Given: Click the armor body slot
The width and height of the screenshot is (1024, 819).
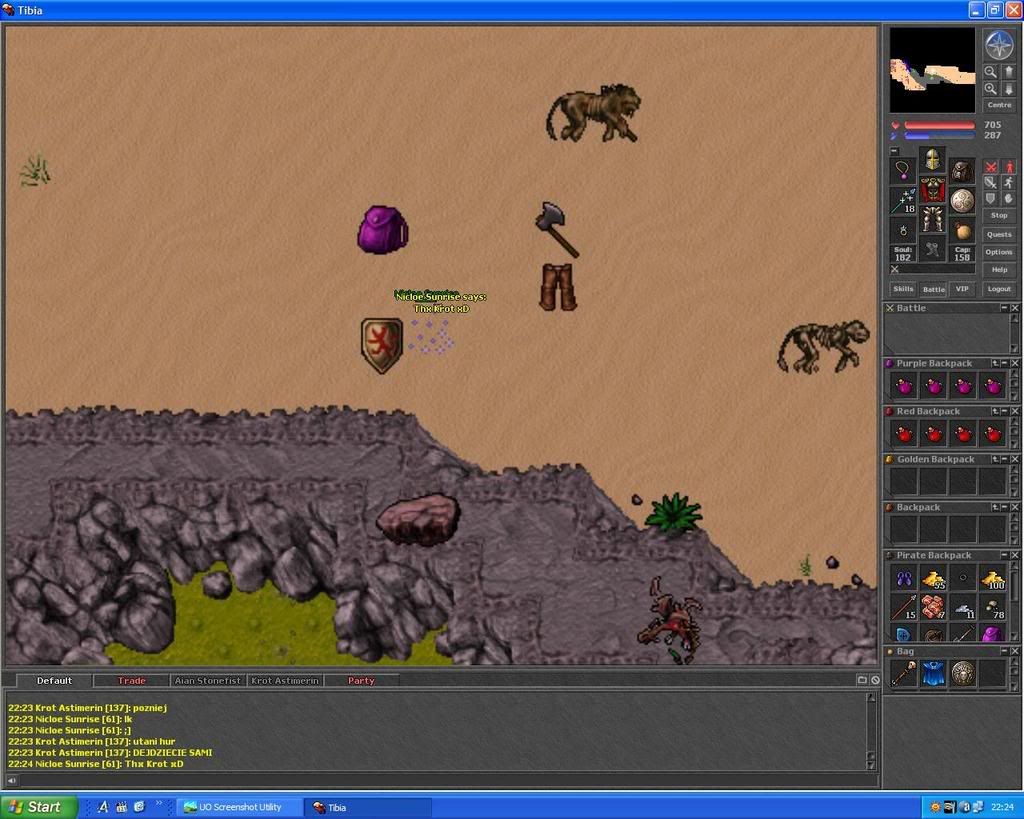Looking at the screenshot, I should click(x=933, y=190).
